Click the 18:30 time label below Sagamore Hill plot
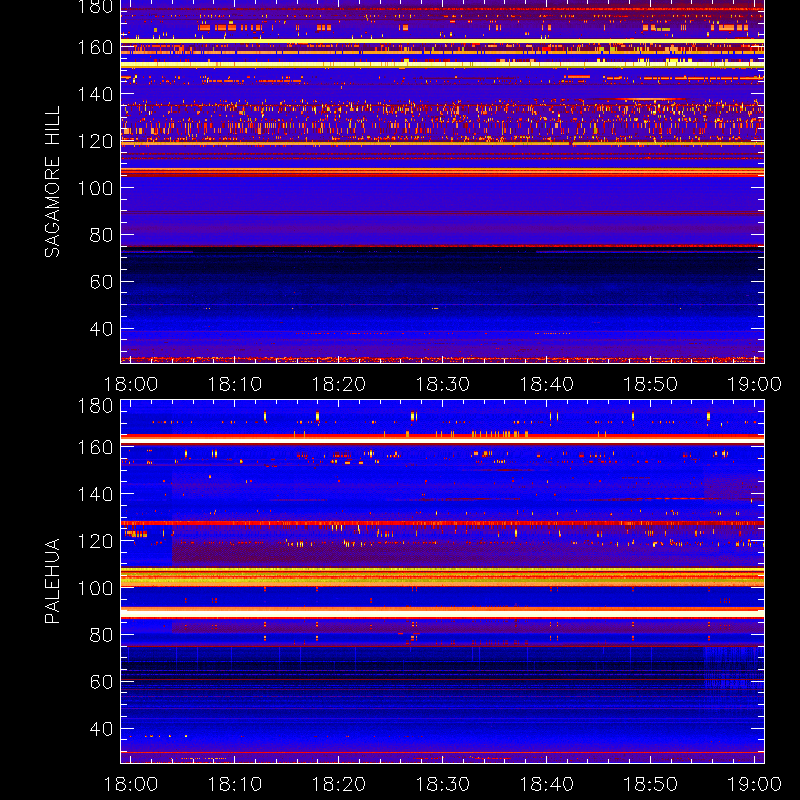The height and width of the screenshot is (800, 800). (x=442, y=384)
